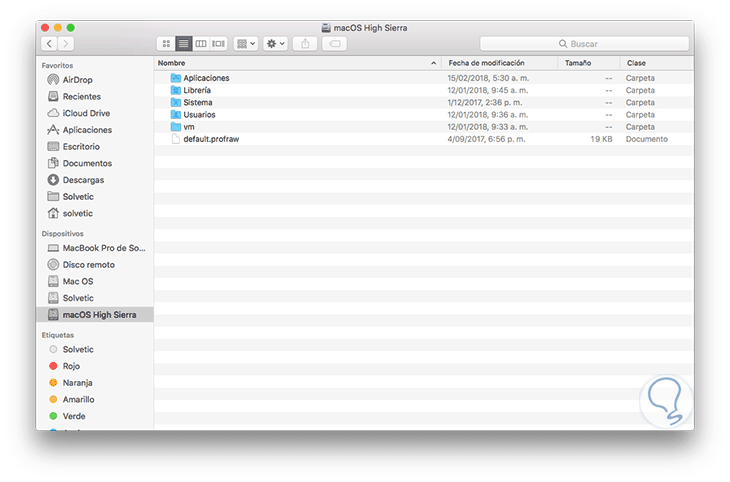Open the solvetic home folder in sidebar
This screenshot has width=730, height=482.
[x=95, y=214]
